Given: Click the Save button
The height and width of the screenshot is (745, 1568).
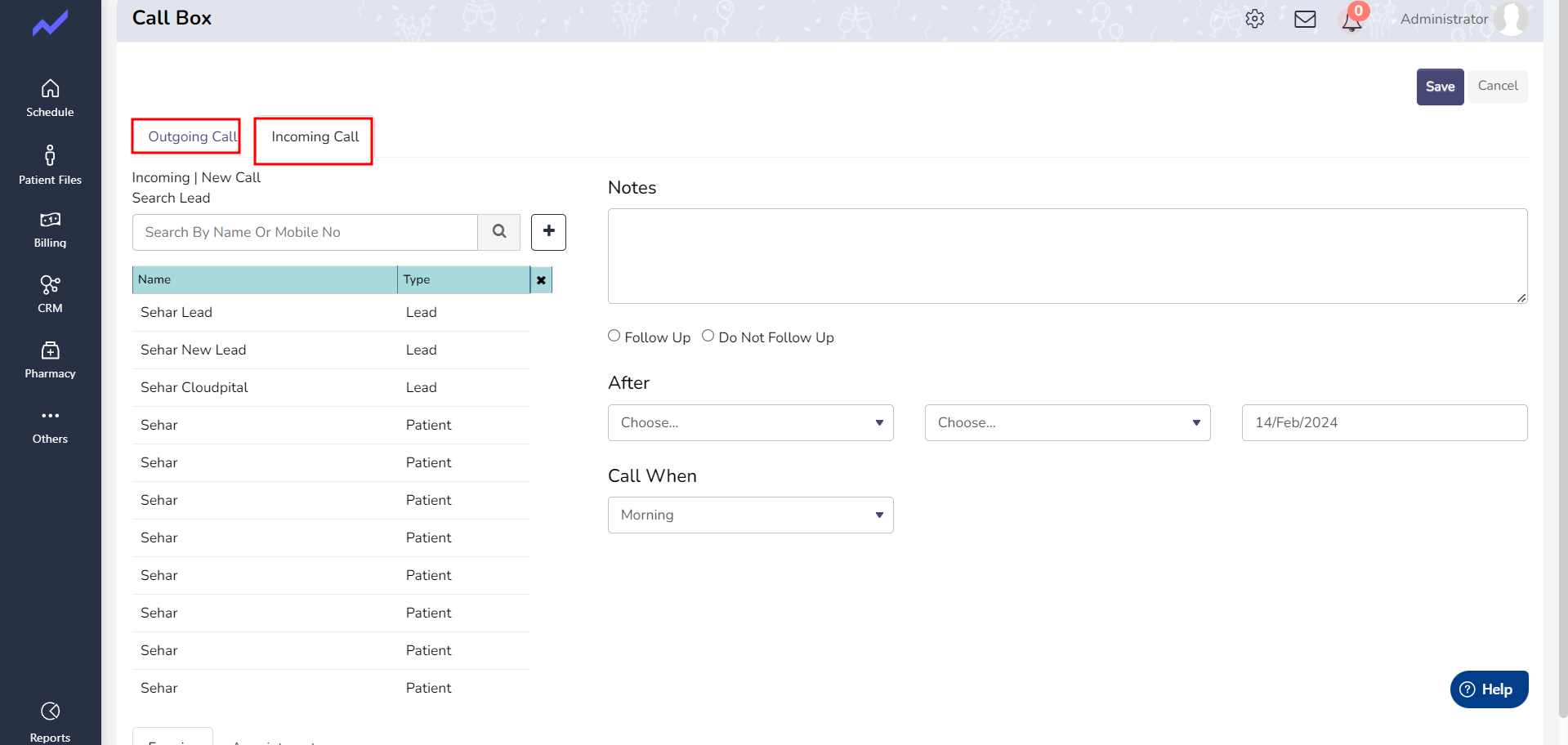Looking at the screenshot, I should click(x=1440, y=87).
